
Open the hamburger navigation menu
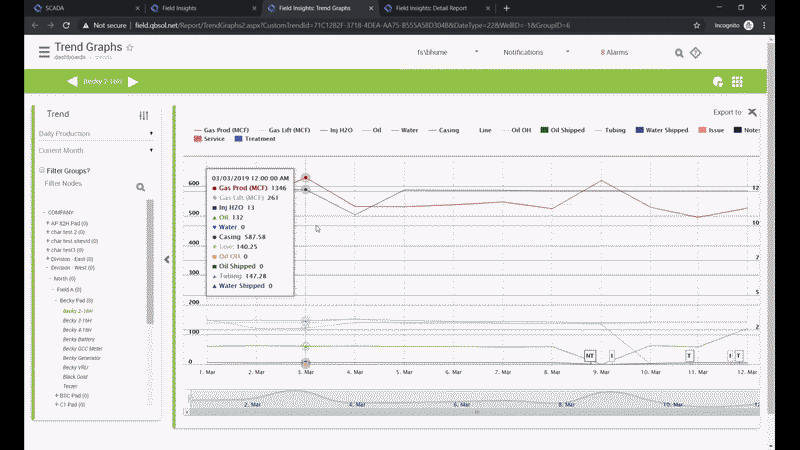click(x=44, y=52)
